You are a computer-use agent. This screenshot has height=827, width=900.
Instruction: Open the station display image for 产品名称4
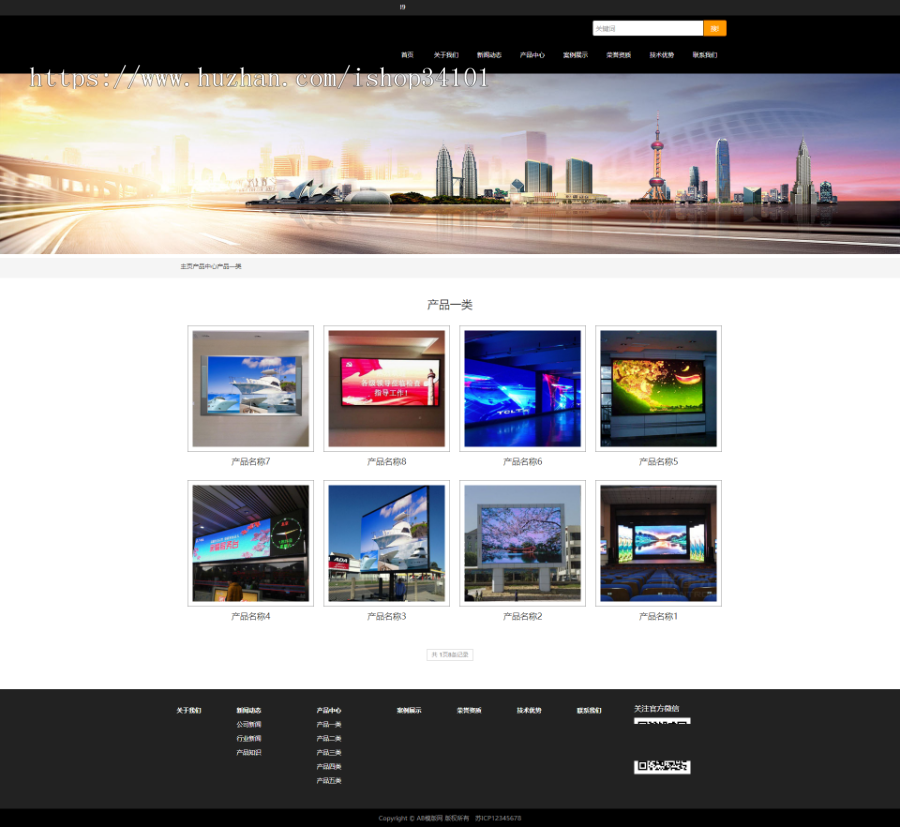click(x=251, y=543)
